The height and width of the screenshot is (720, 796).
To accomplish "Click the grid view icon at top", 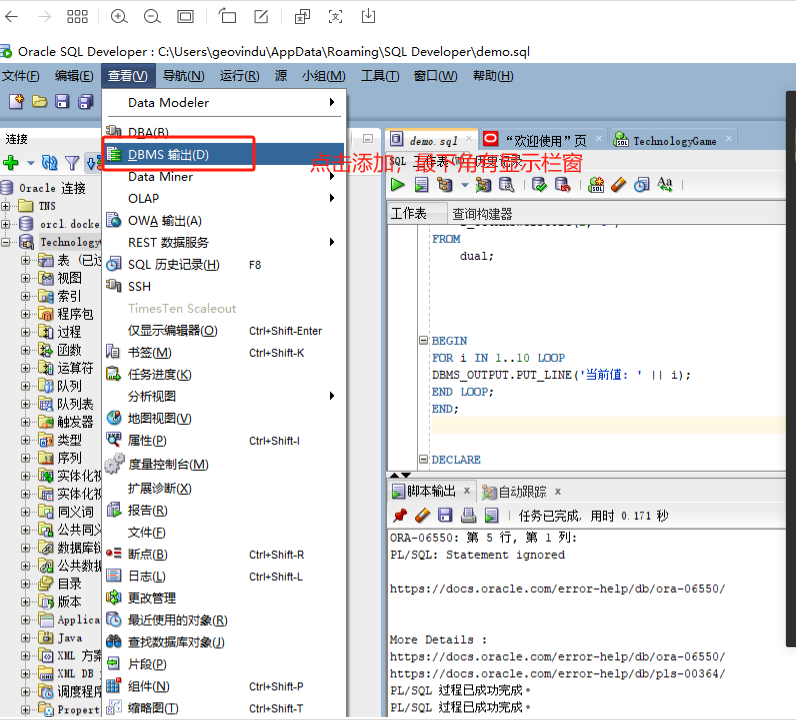I will coord(77,16).
